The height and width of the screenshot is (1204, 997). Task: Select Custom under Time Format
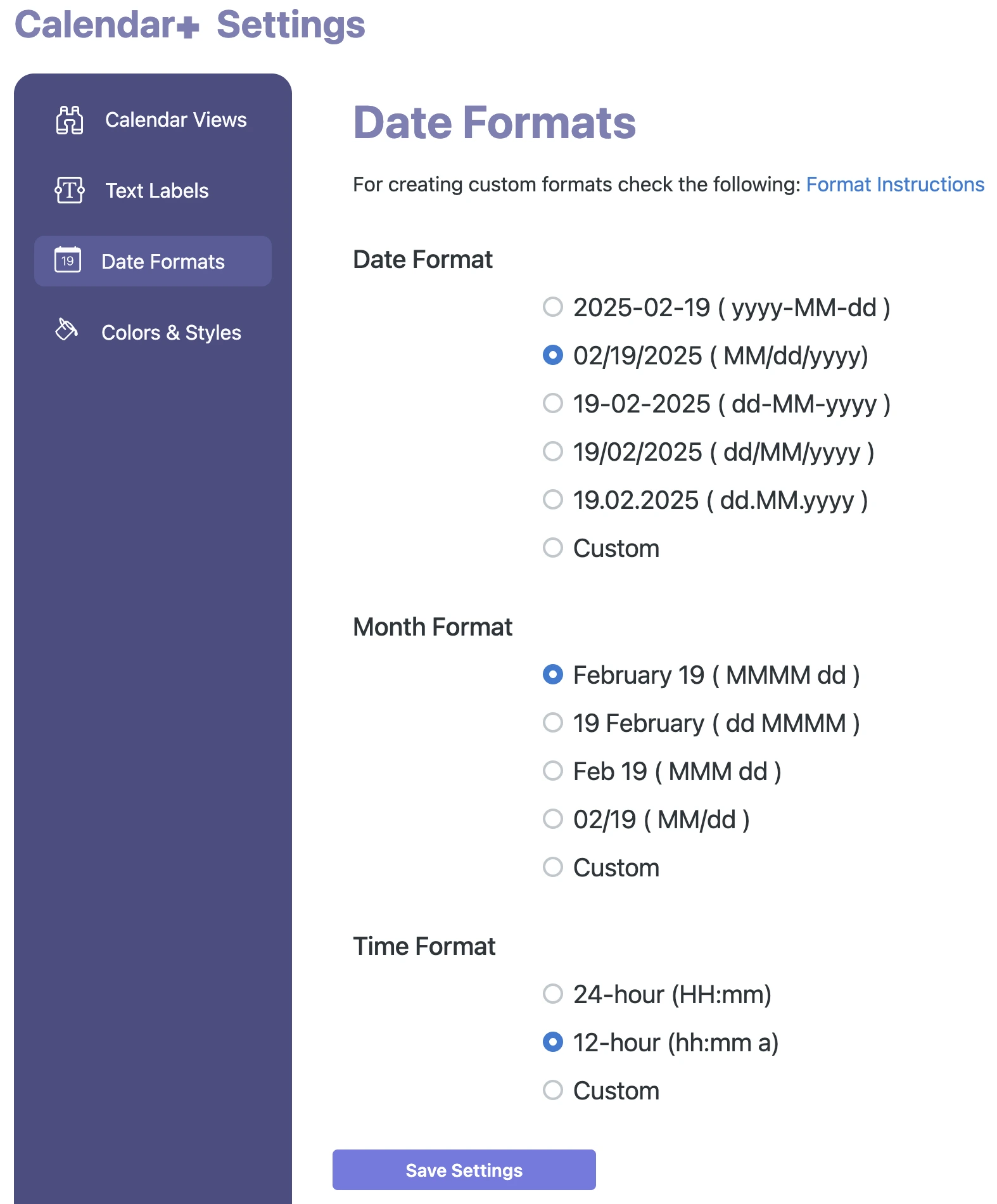pyautogui.click(x=553, y=1091)
